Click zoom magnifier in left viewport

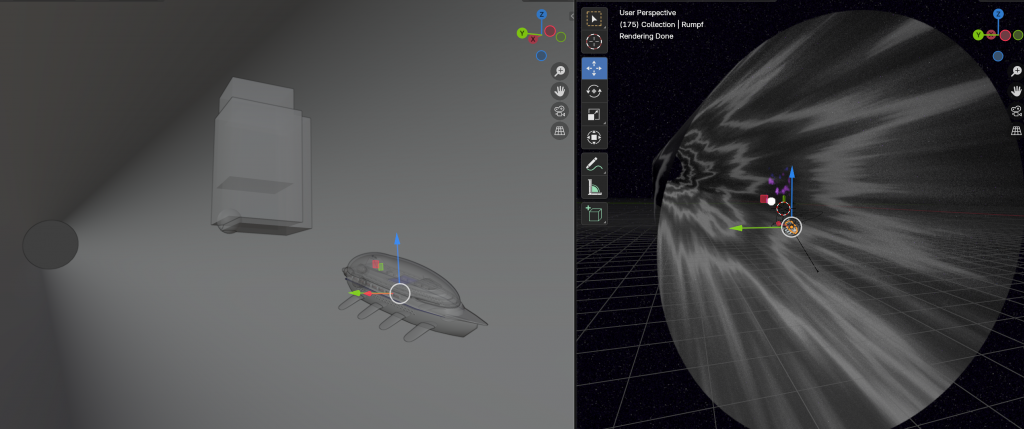(x=560, y=71)
